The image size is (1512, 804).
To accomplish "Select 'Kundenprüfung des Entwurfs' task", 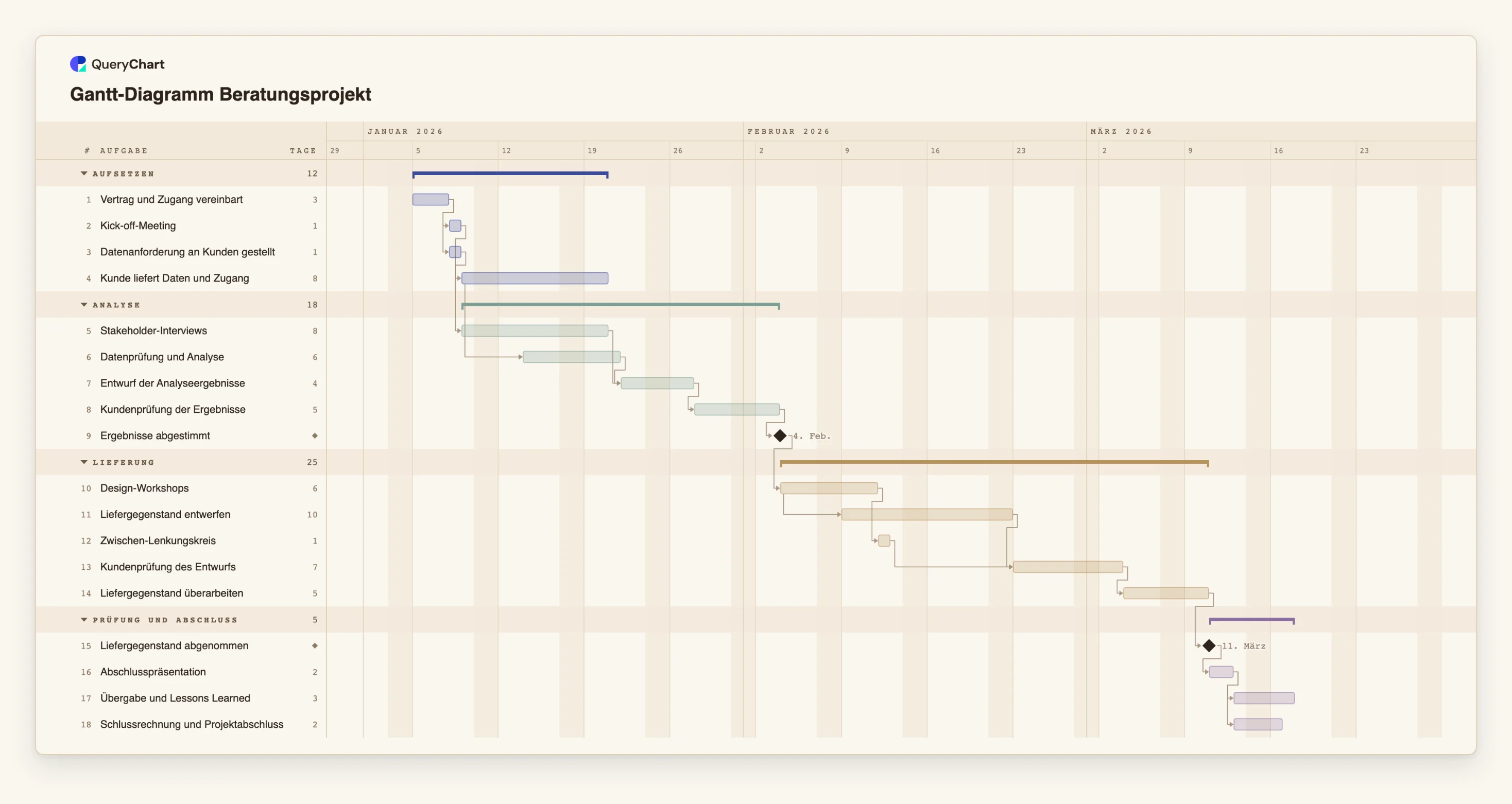I will coord(168,567).
